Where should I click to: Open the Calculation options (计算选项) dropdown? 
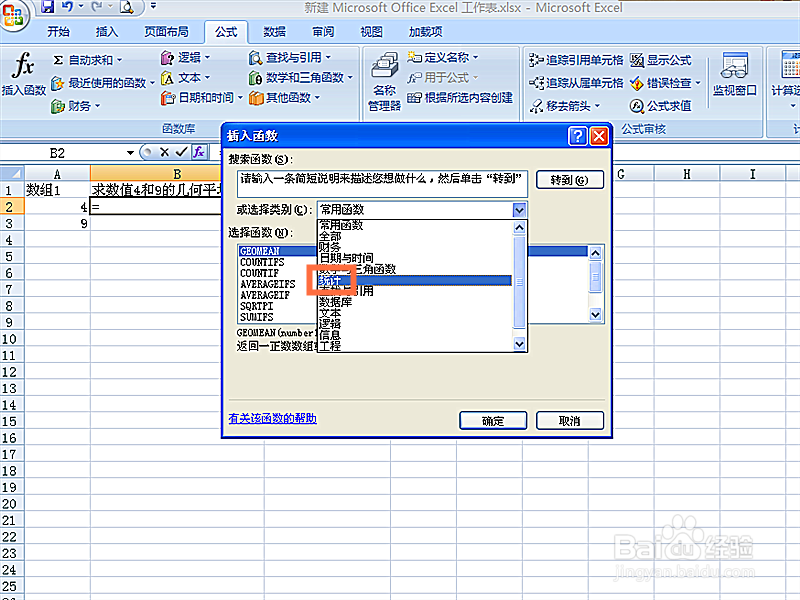tap(786, 79)
